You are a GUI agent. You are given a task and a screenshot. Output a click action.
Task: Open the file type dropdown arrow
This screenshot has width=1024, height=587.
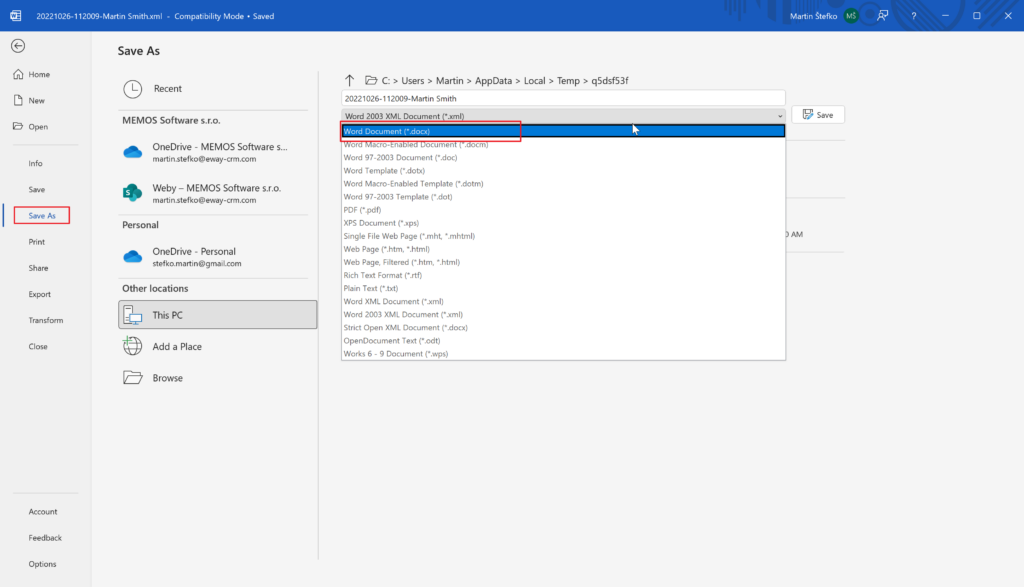pyautogui.click(x=779, y=116)
